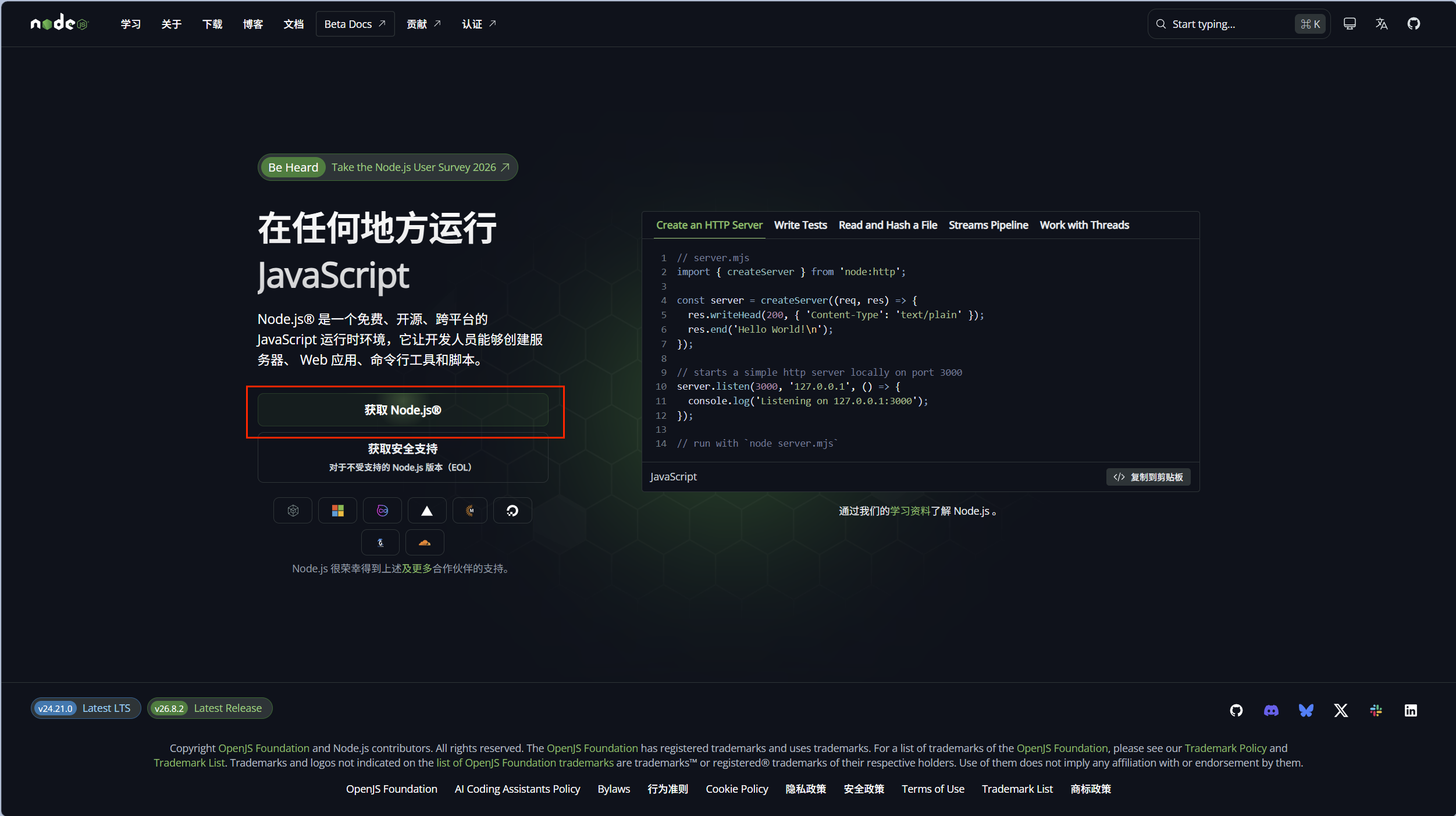
Task: Open AI Coding Assistants Policy footer link
Action: 517,789
